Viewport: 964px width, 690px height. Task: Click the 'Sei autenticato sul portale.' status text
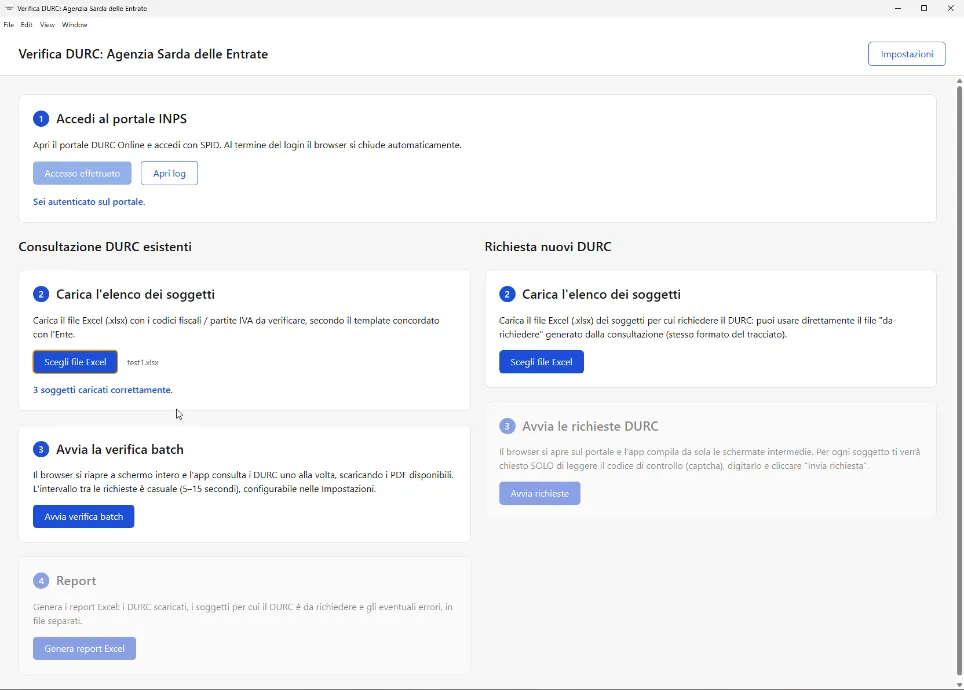pyautogui.click(x=89, y=202)
